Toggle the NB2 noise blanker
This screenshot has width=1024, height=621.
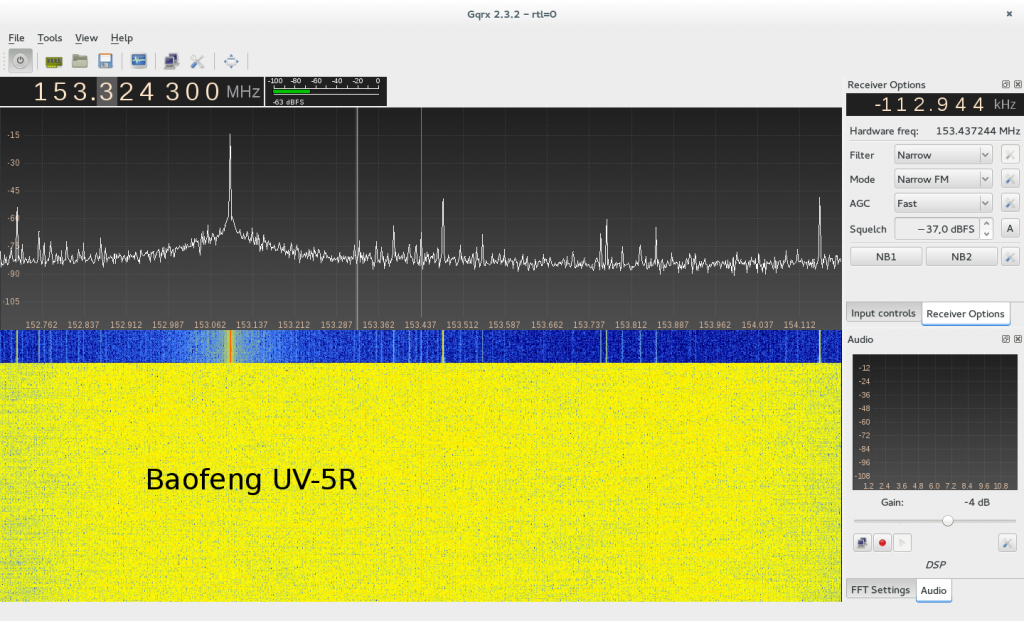click(x=961, y=257)
